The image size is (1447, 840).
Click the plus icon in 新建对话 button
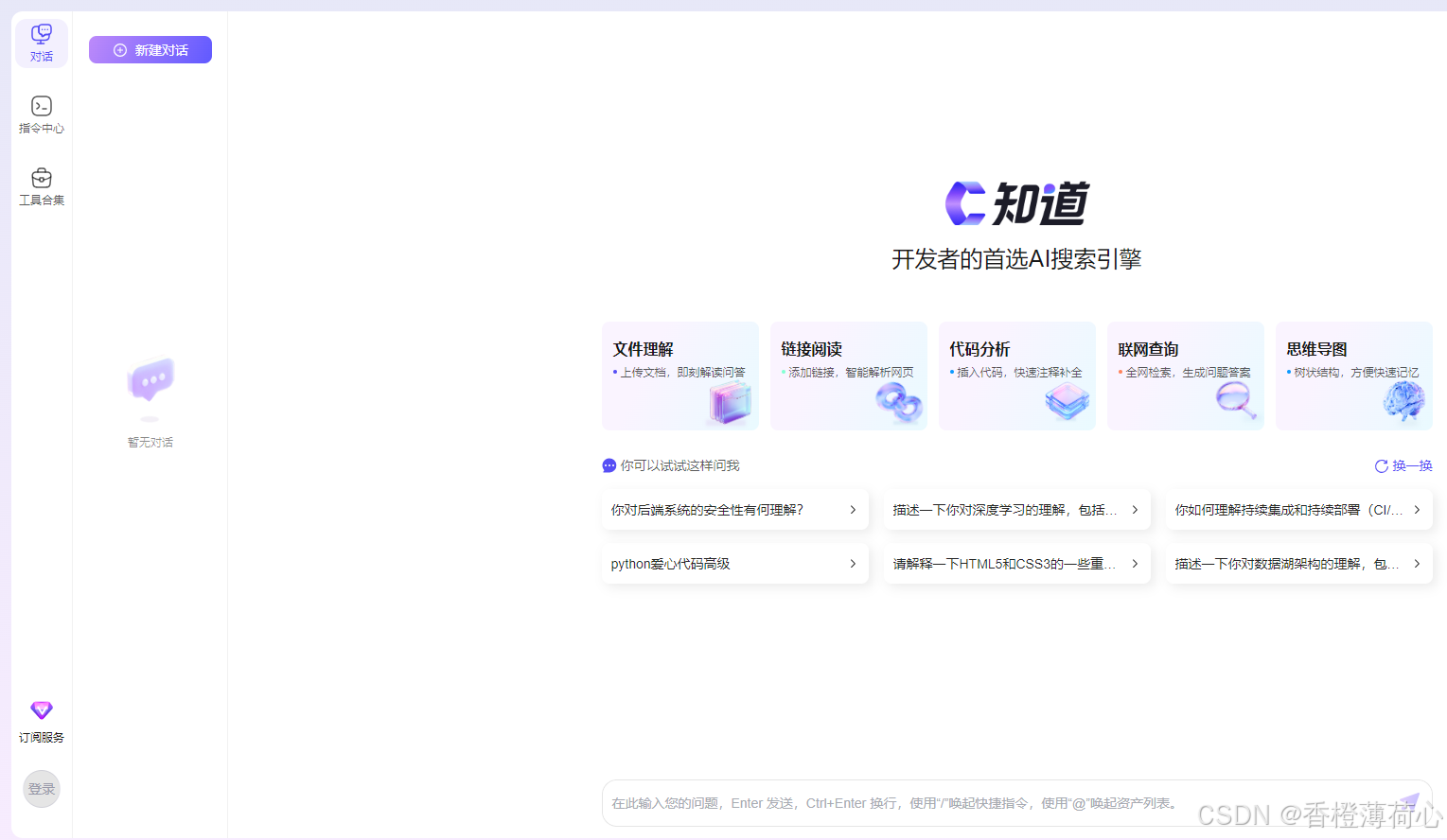[120, 50]
